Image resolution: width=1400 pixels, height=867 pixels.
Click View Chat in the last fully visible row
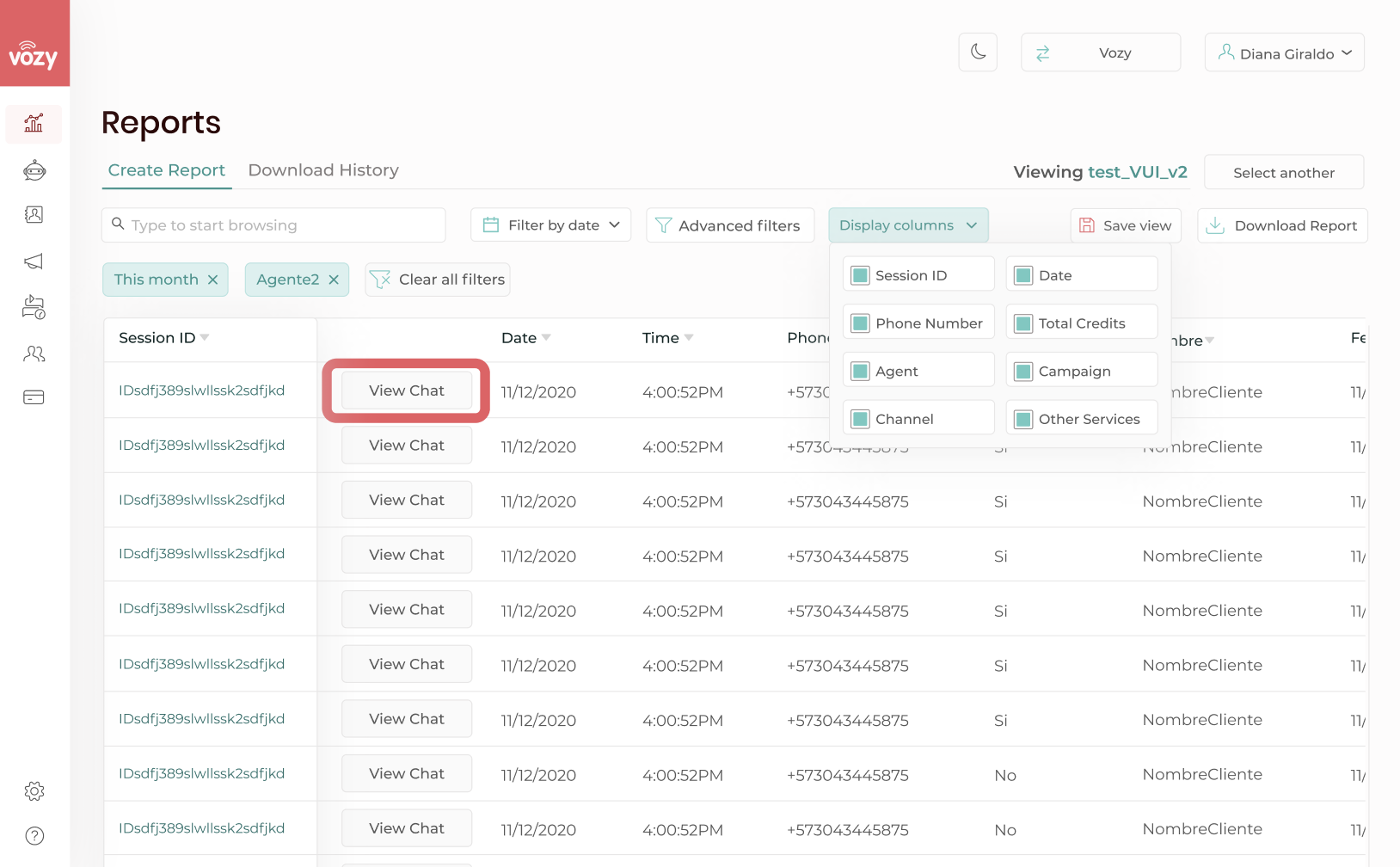coord(407,828)
